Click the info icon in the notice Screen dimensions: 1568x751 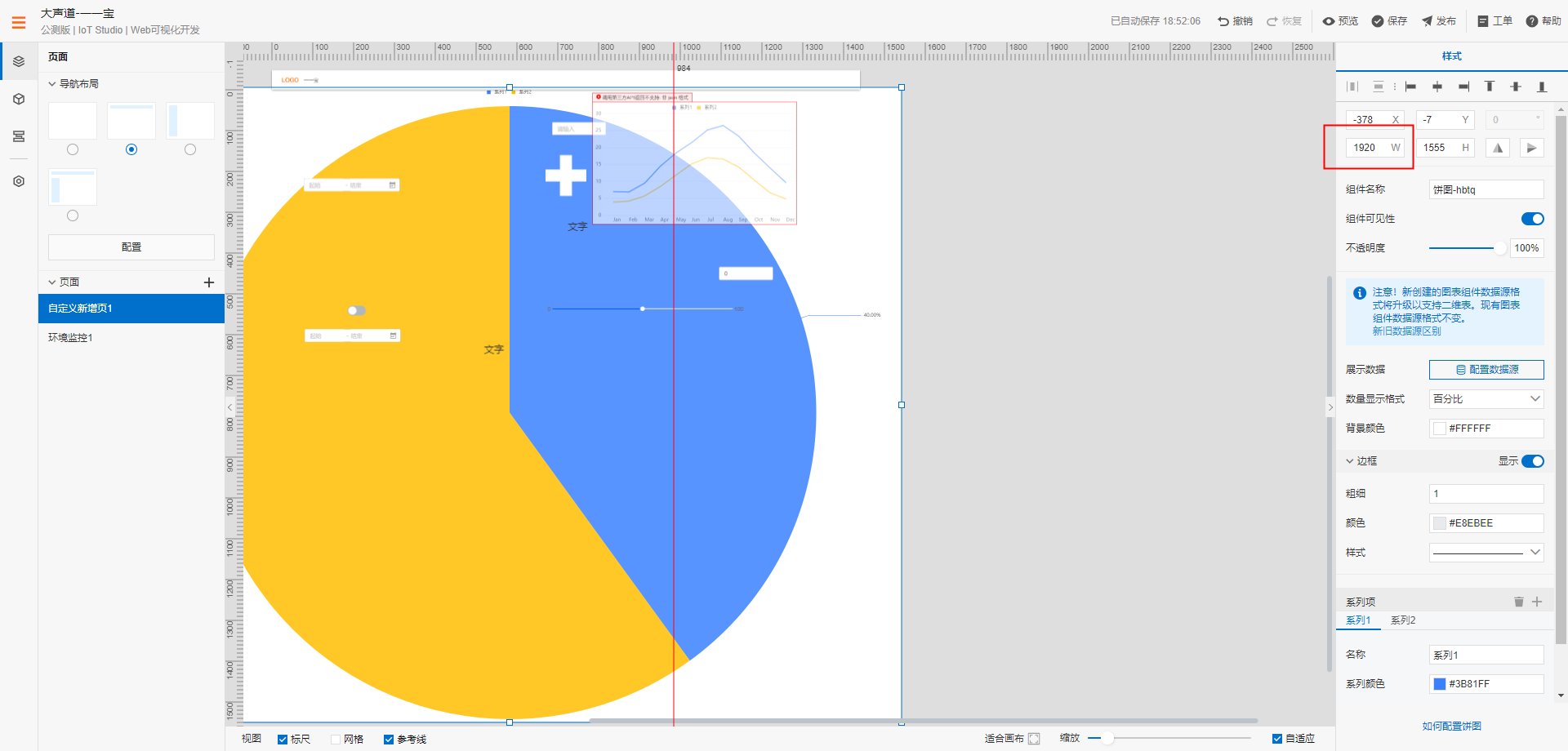click(x=1360, y=293)
